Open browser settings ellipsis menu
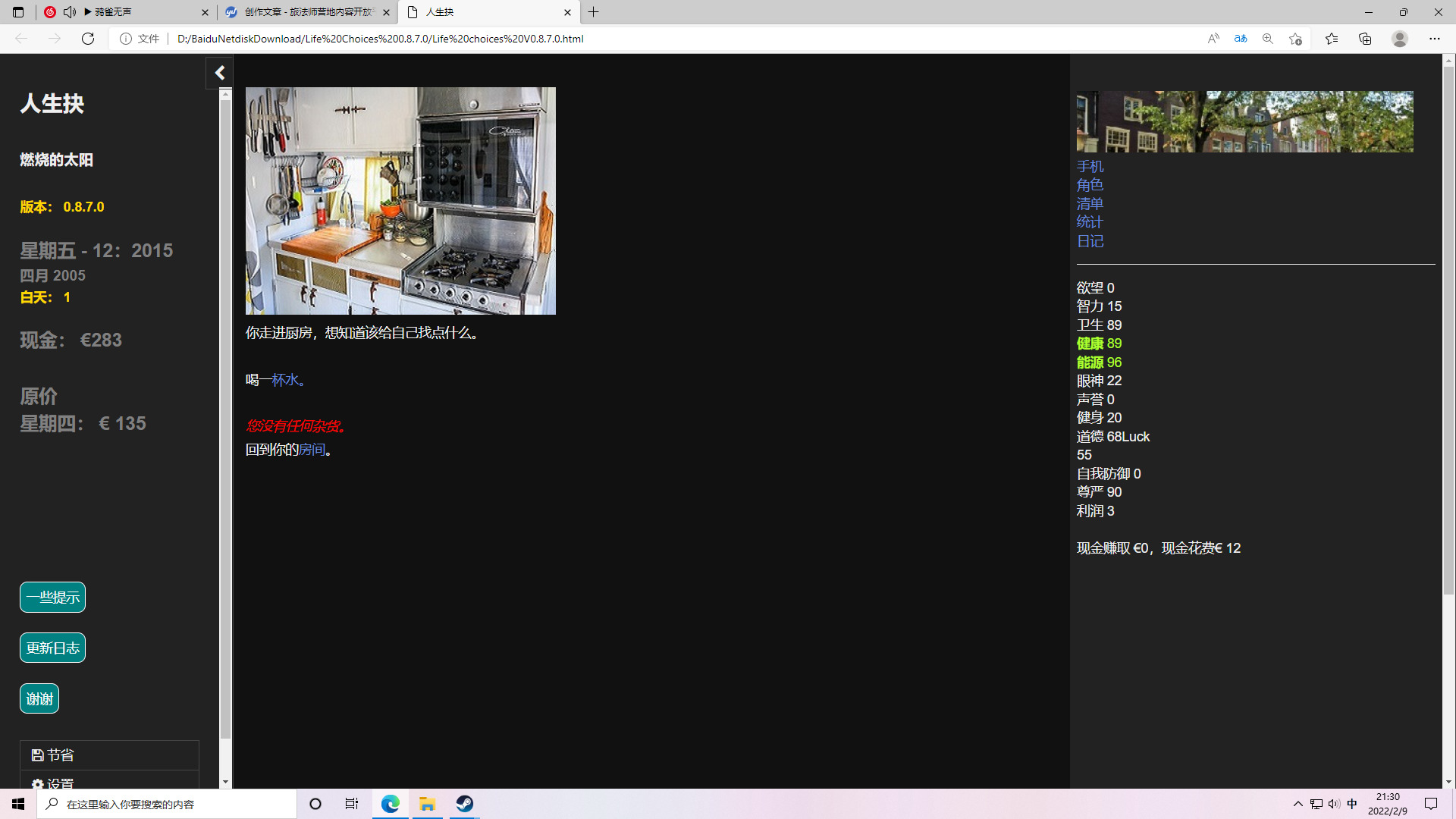The height and width of the screenshot is (819, 1456). click(x=1434, y=39)
